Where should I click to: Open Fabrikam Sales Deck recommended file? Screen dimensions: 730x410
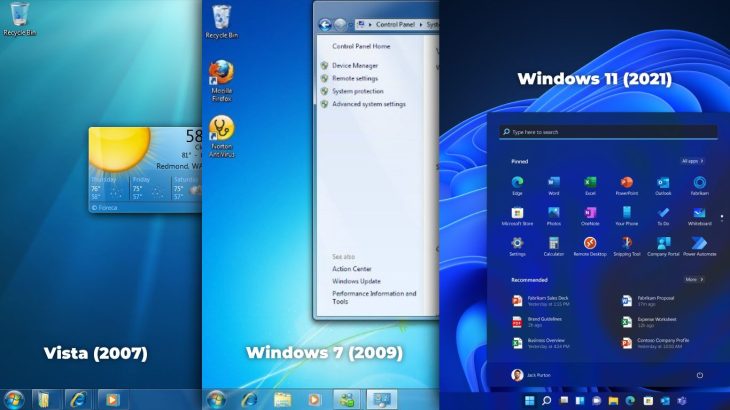[x=546, y=300]
